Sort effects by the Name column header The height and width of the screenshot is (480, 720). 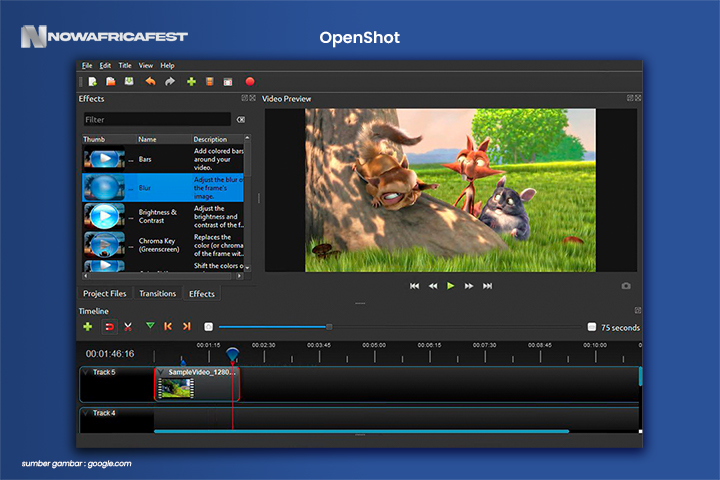pos(163,139)
